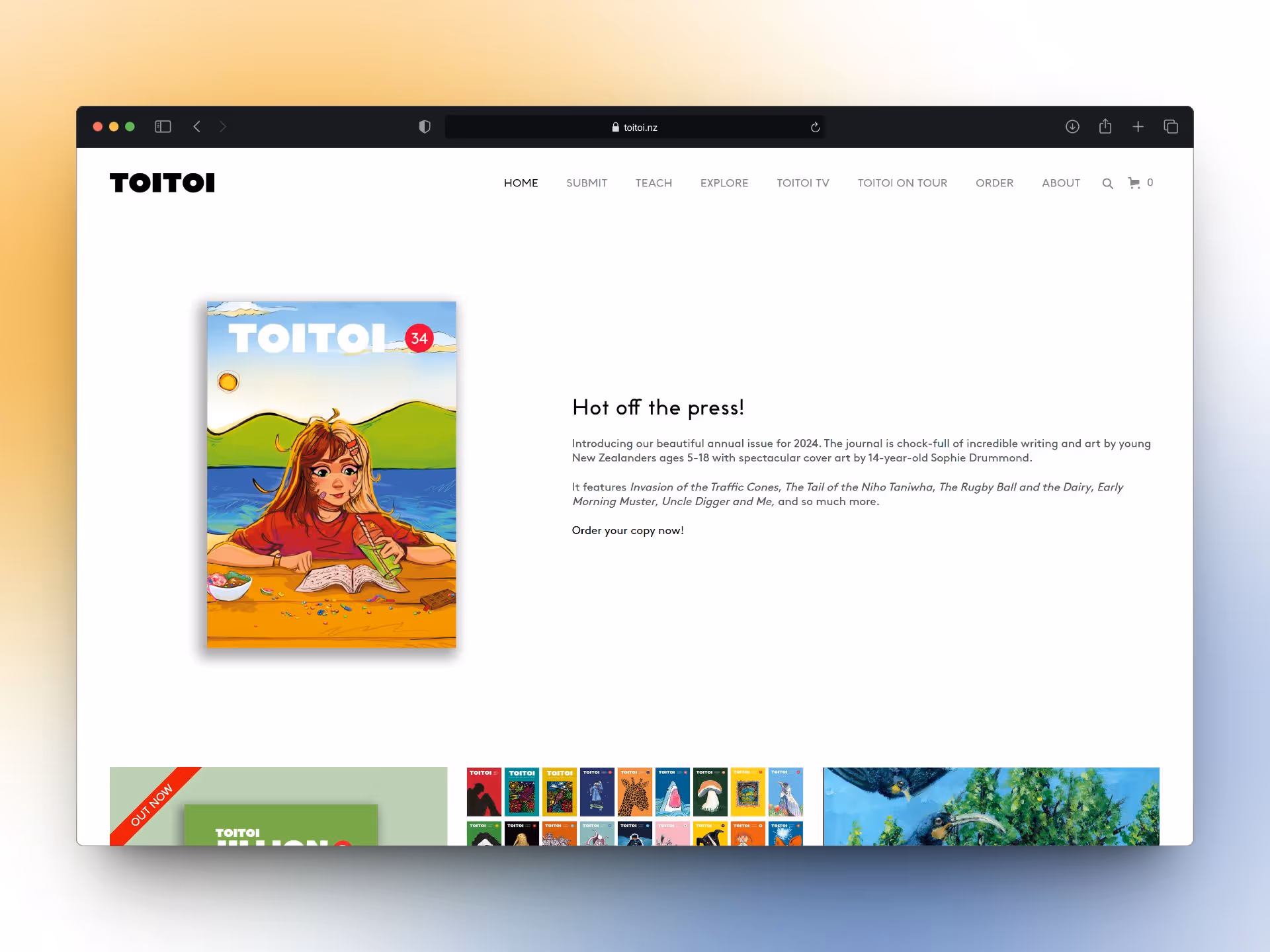Open the EXPLORE nav item

click(724, 183)
